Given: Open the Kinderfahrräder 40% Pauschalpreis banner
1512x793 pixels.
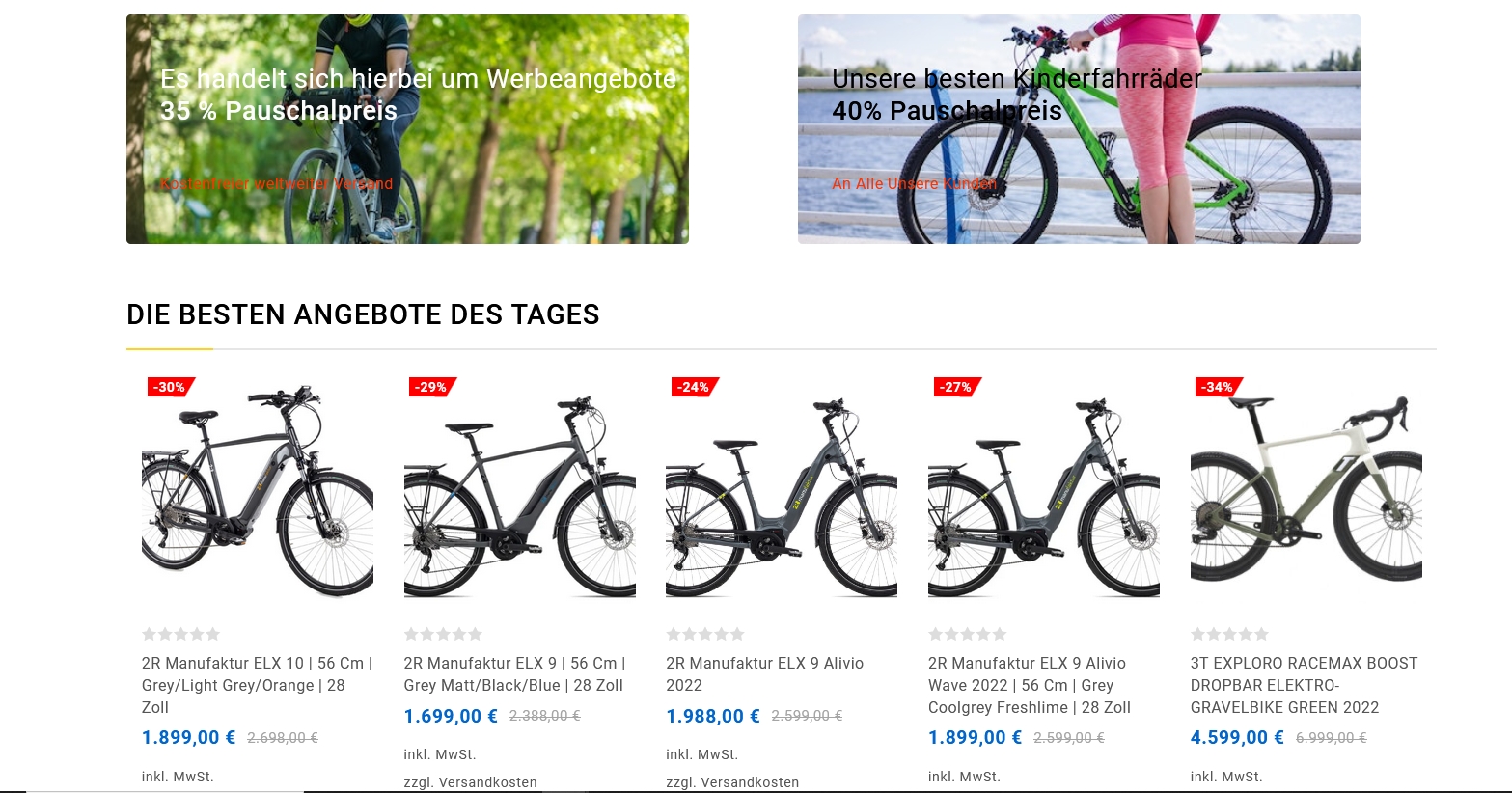Looking at the screenshot, I should click(x=1079, y=129).
